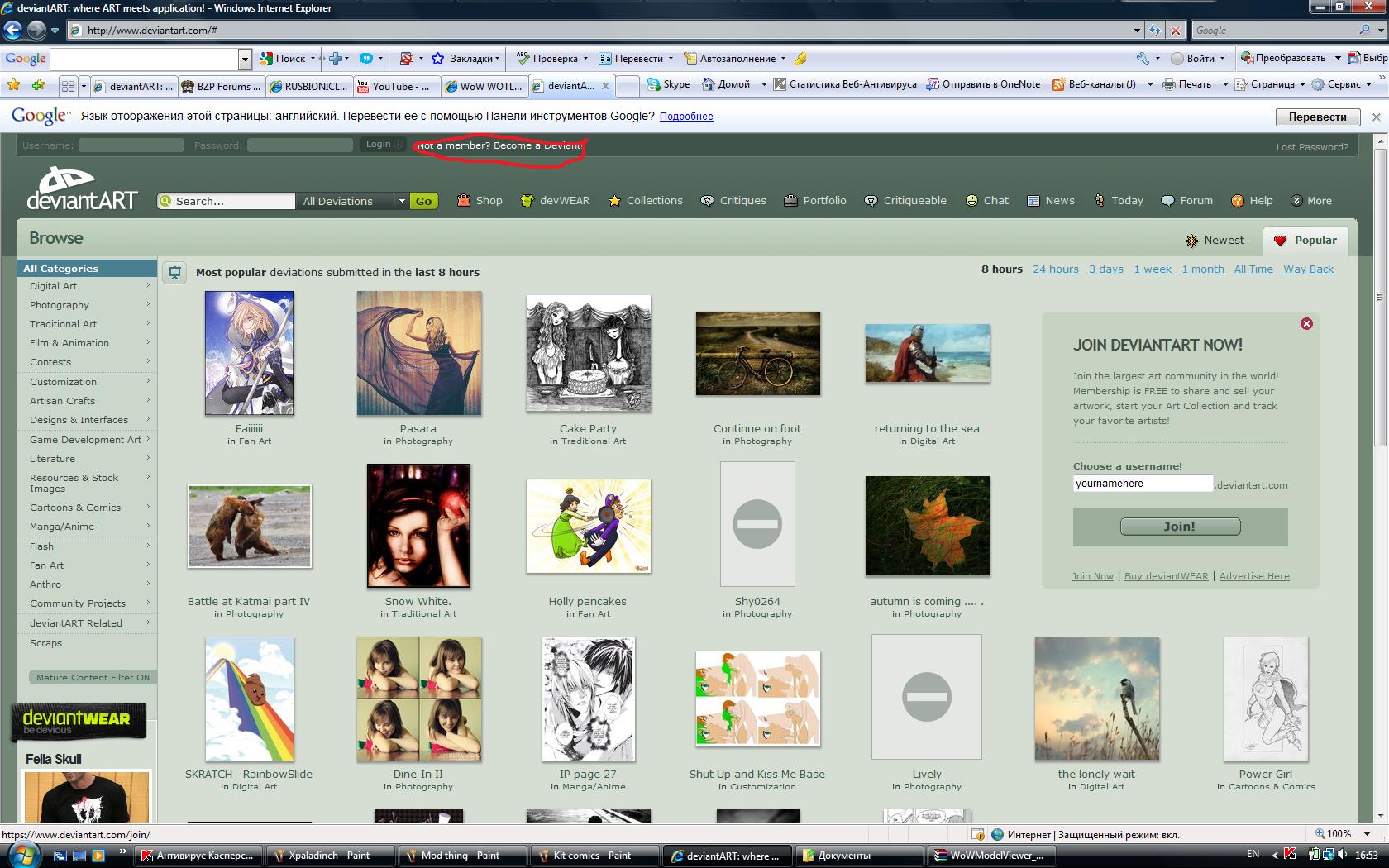This screenshot has height=868, width=1389.
Task: Open the Today navigation item
Action: [x=1118, y=201]
